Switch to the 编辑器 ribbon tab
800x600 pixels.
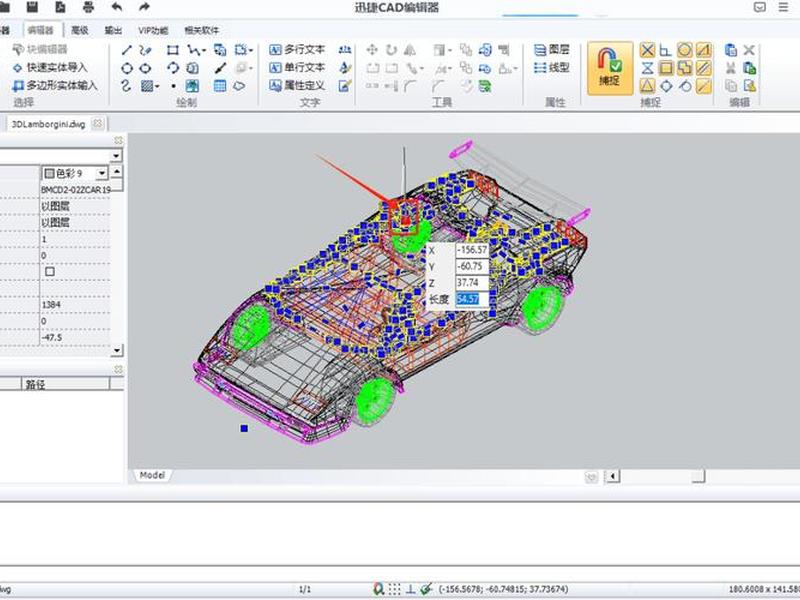pos(41,30)
